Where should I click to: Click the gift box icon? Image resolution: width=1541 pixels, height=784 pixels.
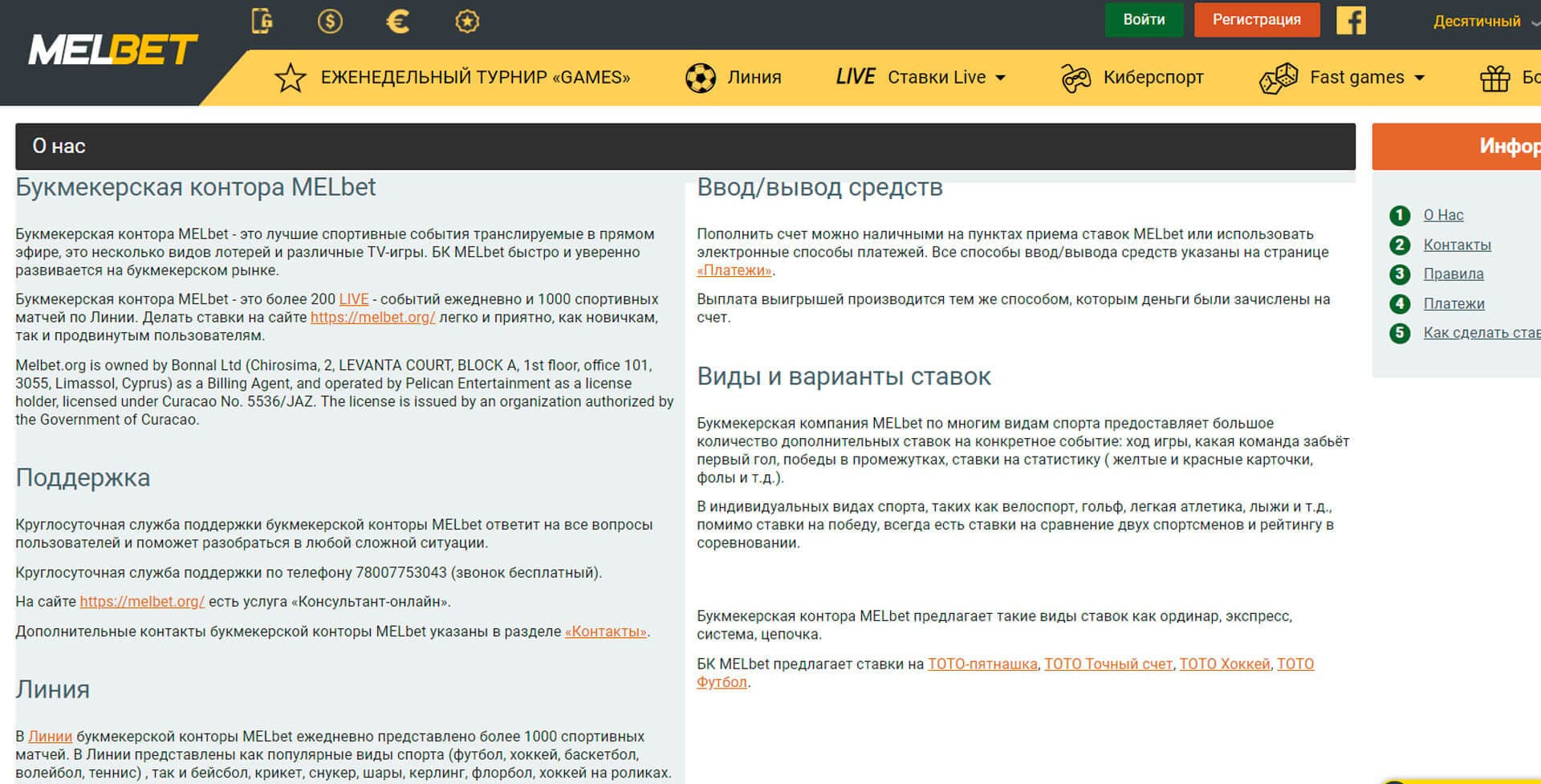[1494, 78]
